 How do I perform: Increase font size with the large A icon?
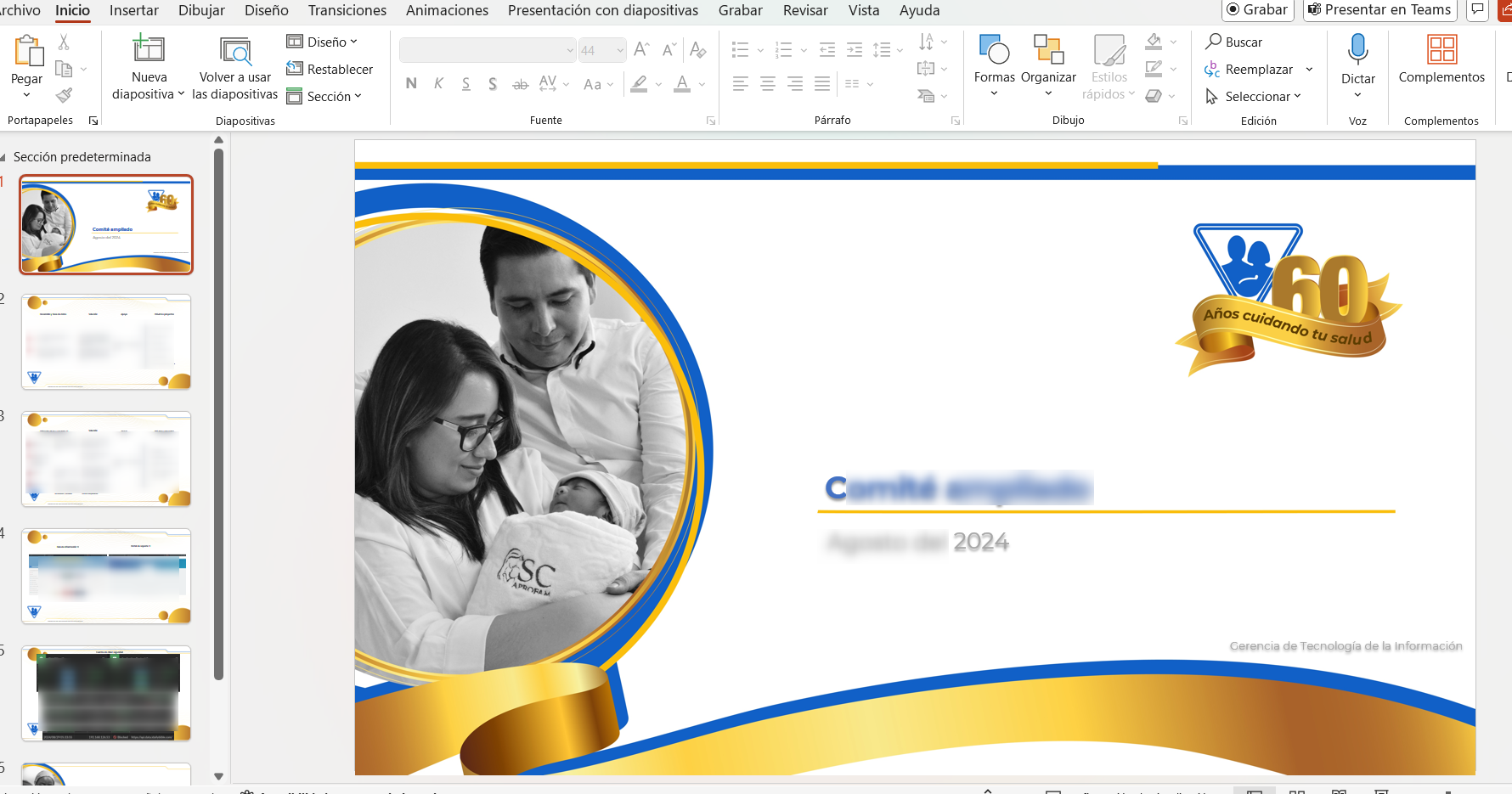[642, 50]
